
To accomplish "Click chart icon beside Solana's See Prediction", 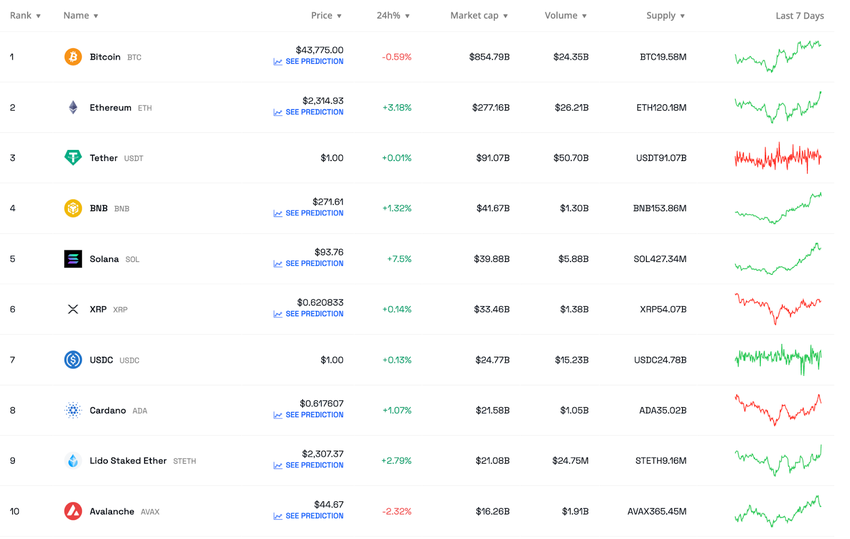I will point(278,264).
